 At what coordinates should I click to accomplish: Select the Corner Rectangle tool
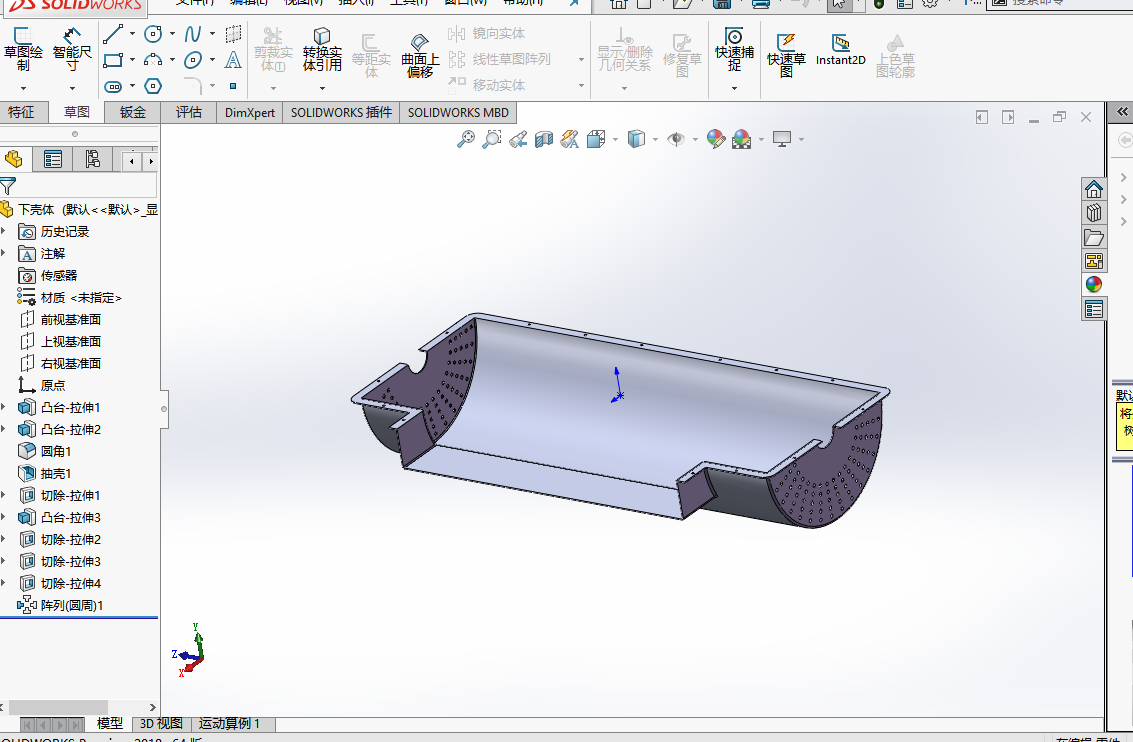pyautogui.click(x=113, y=60)
